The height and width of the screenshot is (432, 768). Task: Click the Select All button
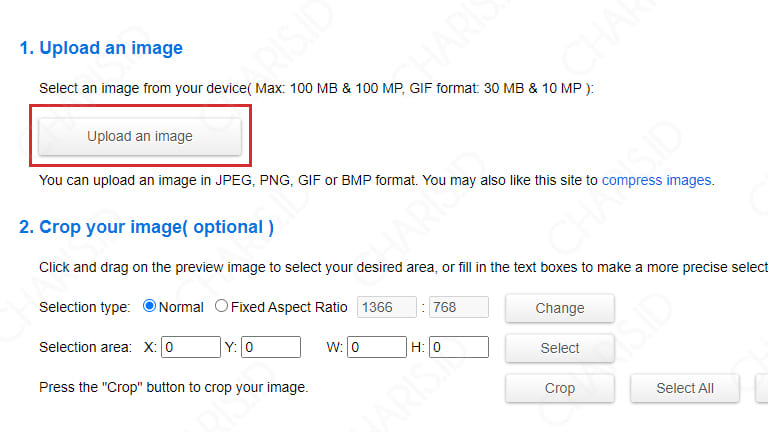point(685,388)
